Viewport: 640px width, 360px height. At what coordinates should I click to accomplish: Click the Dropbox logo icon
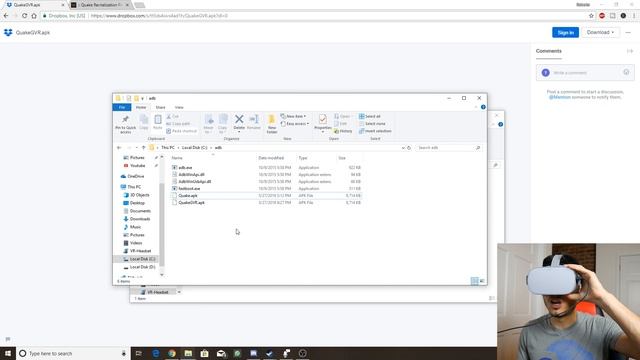(x=8, y=32)
